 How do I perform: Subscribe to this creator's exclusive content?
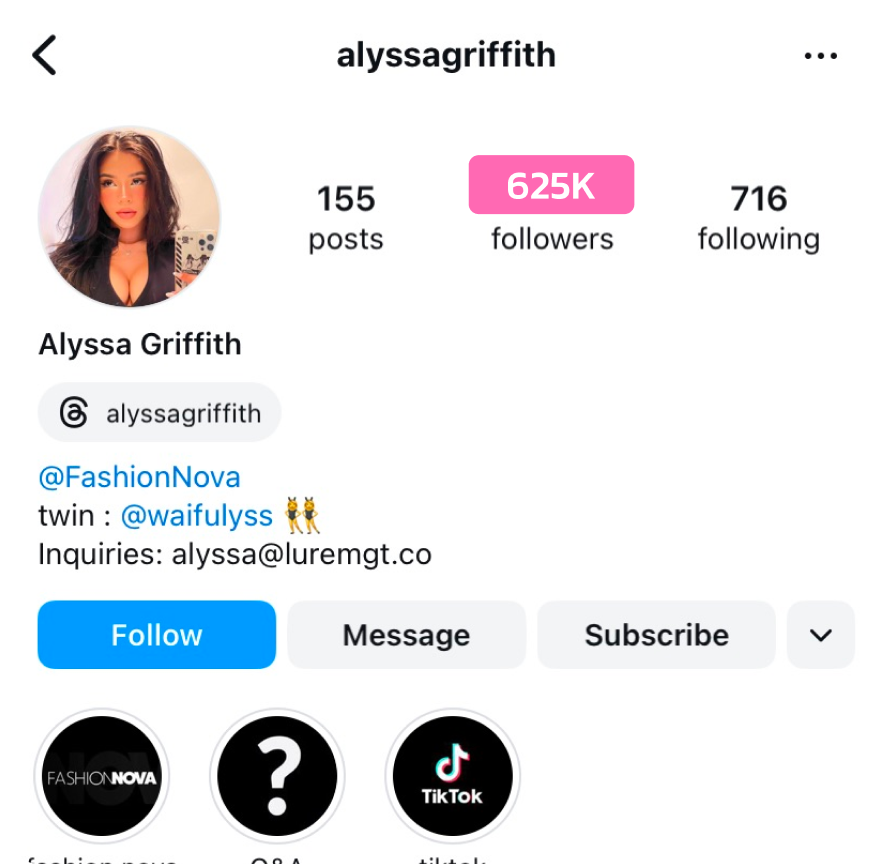coord(656,635)
